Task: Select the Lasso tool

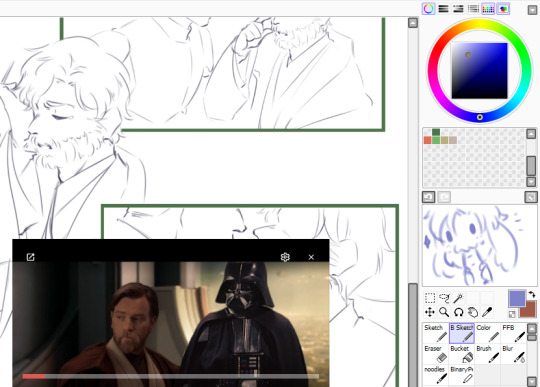Action: coord(444,297)
